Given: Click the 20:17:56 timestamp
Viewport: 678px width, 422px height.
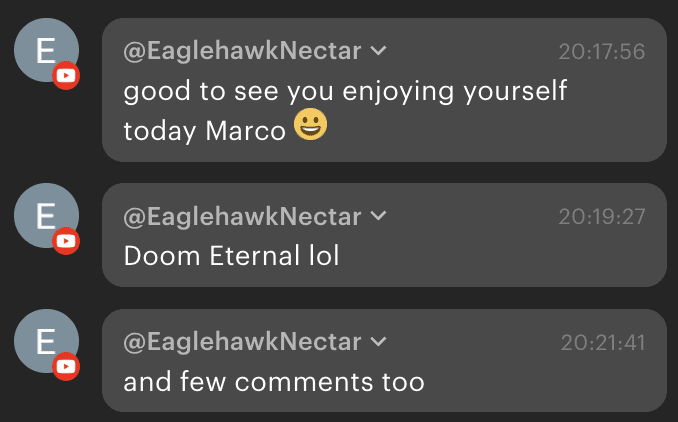Looking at the screenshot, I should [x=601, y=52].
